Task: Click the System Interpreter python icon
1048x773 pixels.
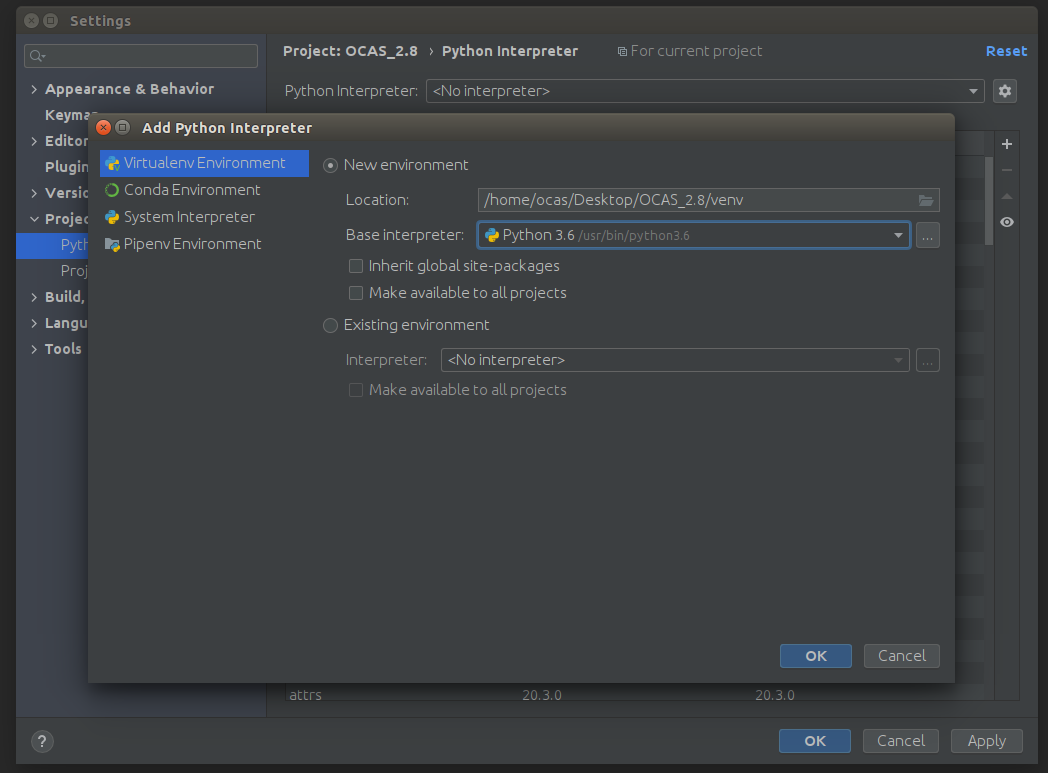Action: (112, 217)
